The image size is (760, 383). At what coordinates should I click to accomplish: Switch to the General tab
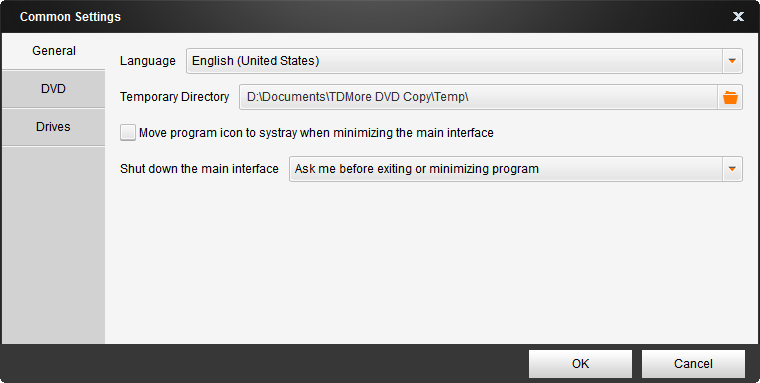point(54,51)
